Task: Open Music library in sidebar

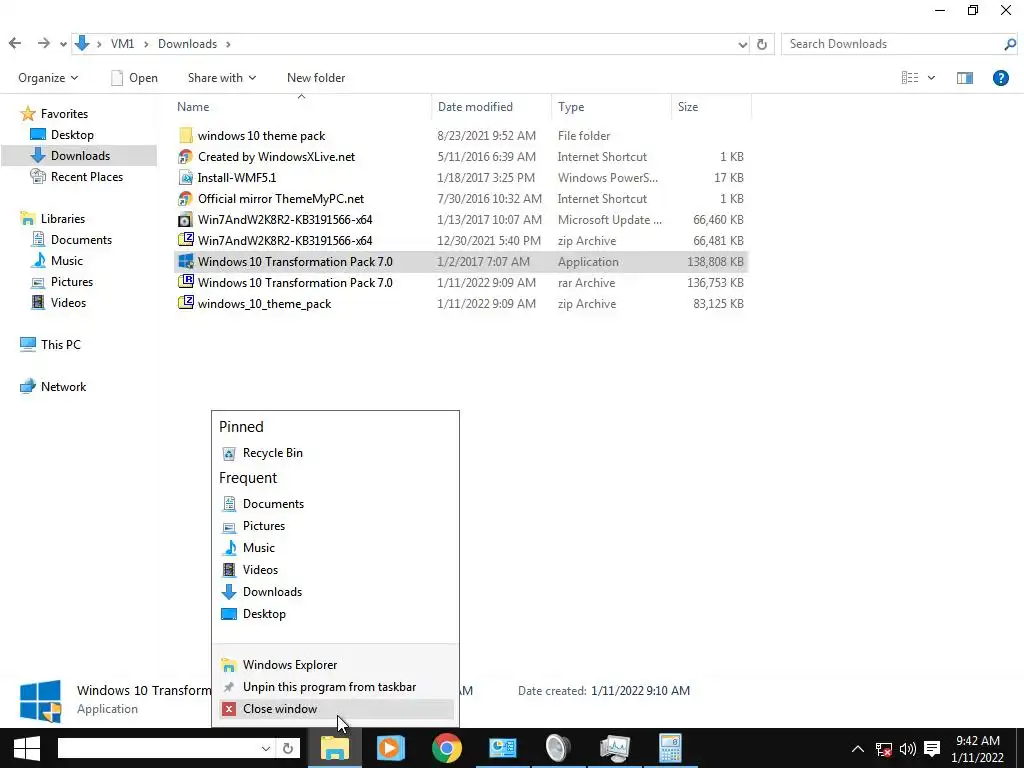Action: click(57, 261)
